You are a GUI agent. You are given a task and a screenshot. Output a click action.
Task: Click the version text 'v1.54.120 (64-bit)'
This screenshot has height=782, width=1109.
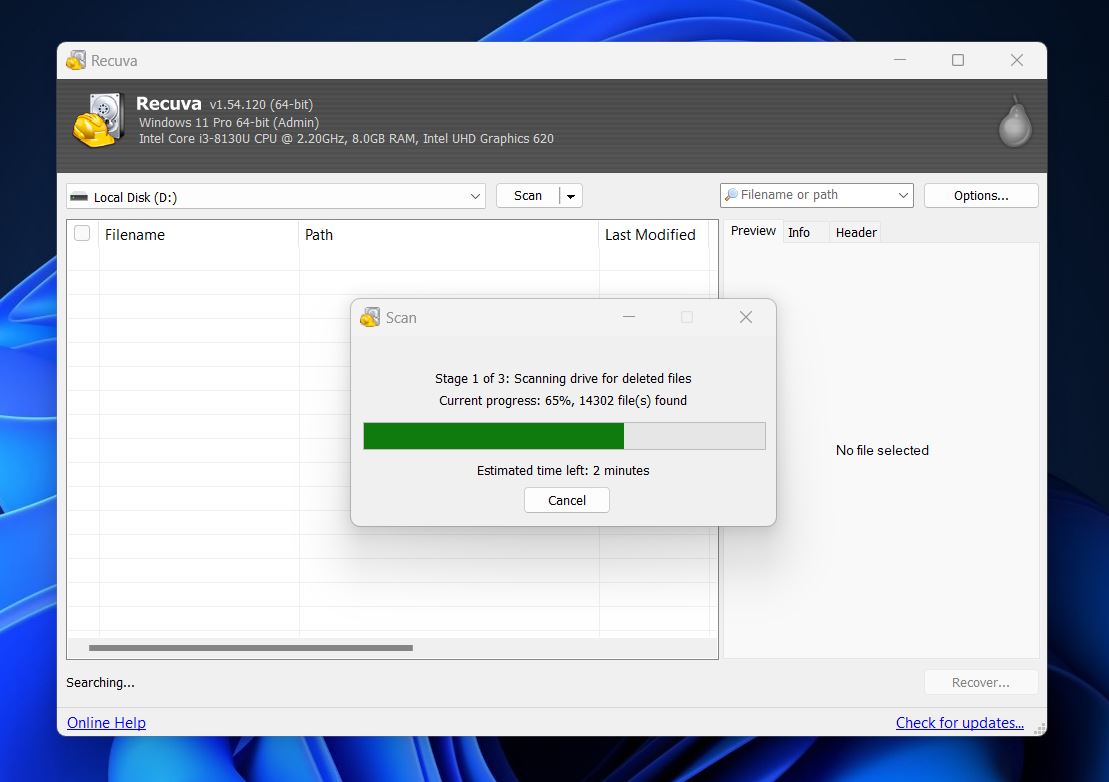[261, 105]
